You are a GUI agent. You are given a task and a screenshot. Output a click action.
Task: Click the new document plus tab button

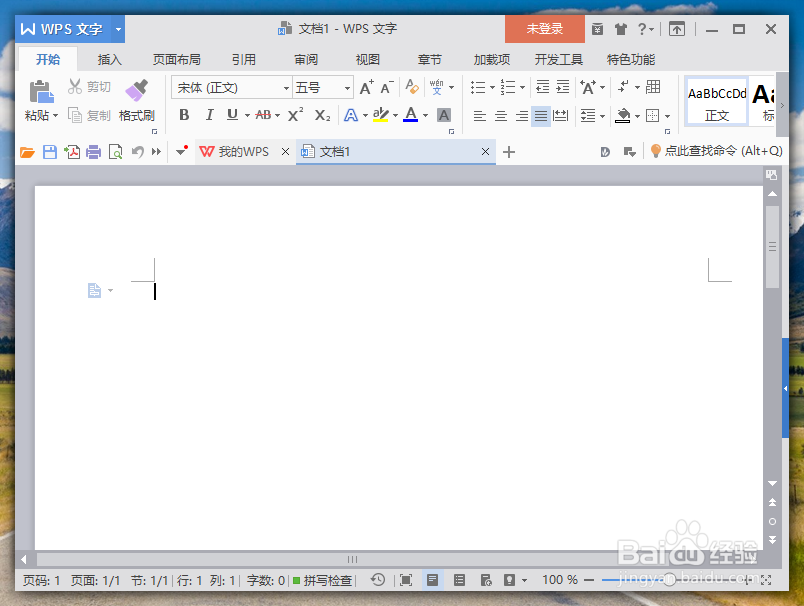click(509, 152)
